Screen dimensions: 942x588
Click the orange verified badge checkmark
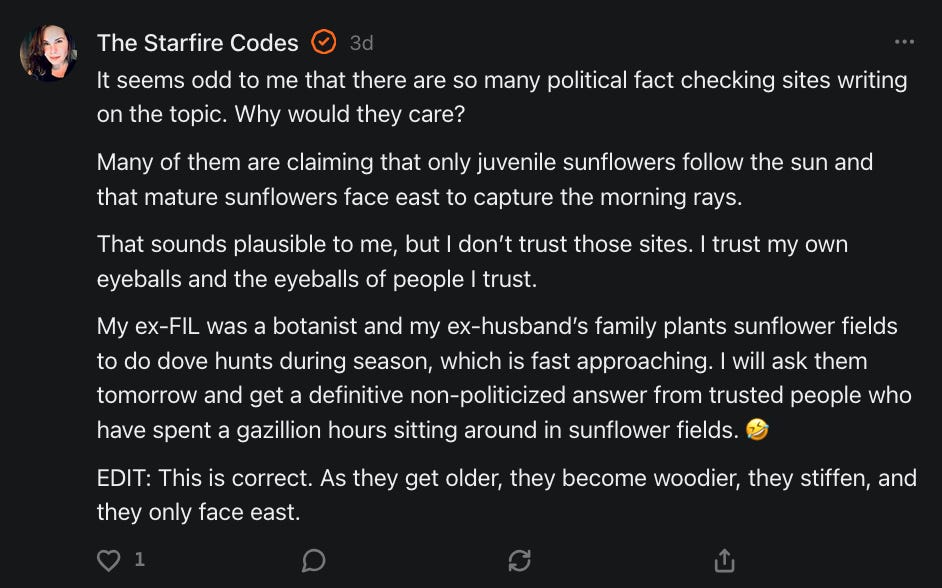323,42
